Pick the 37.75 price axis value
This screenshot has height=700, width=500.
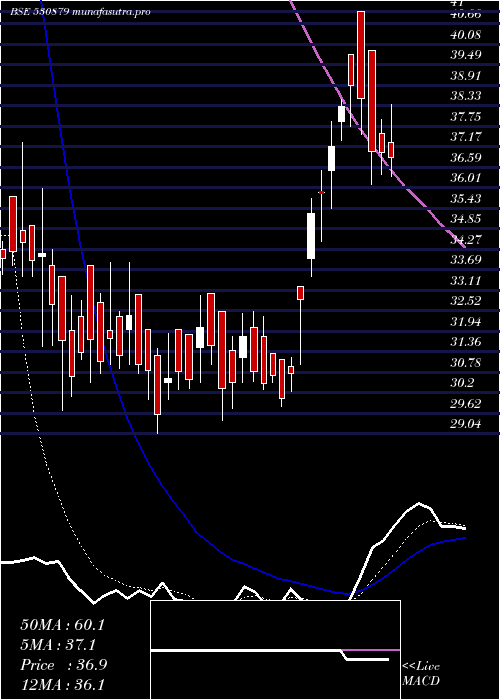466,117
